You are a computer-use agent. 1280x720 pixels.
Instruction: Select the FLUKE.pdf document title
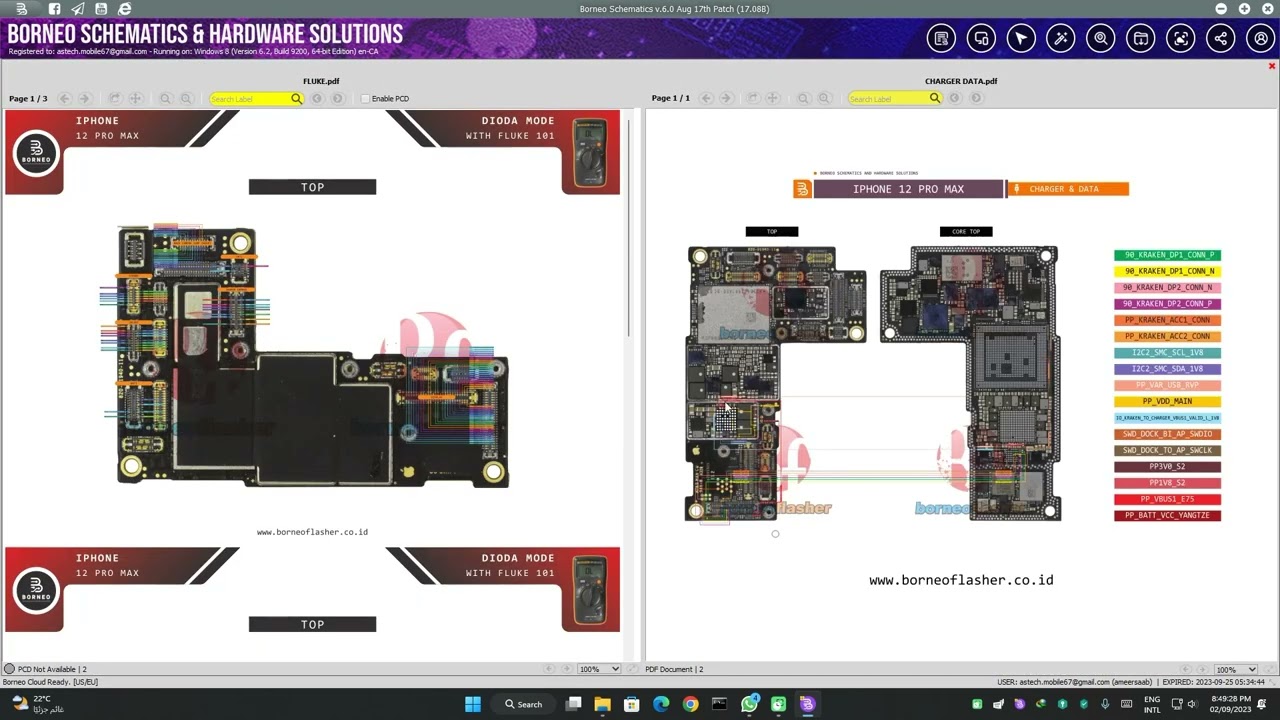click(321, 81)
